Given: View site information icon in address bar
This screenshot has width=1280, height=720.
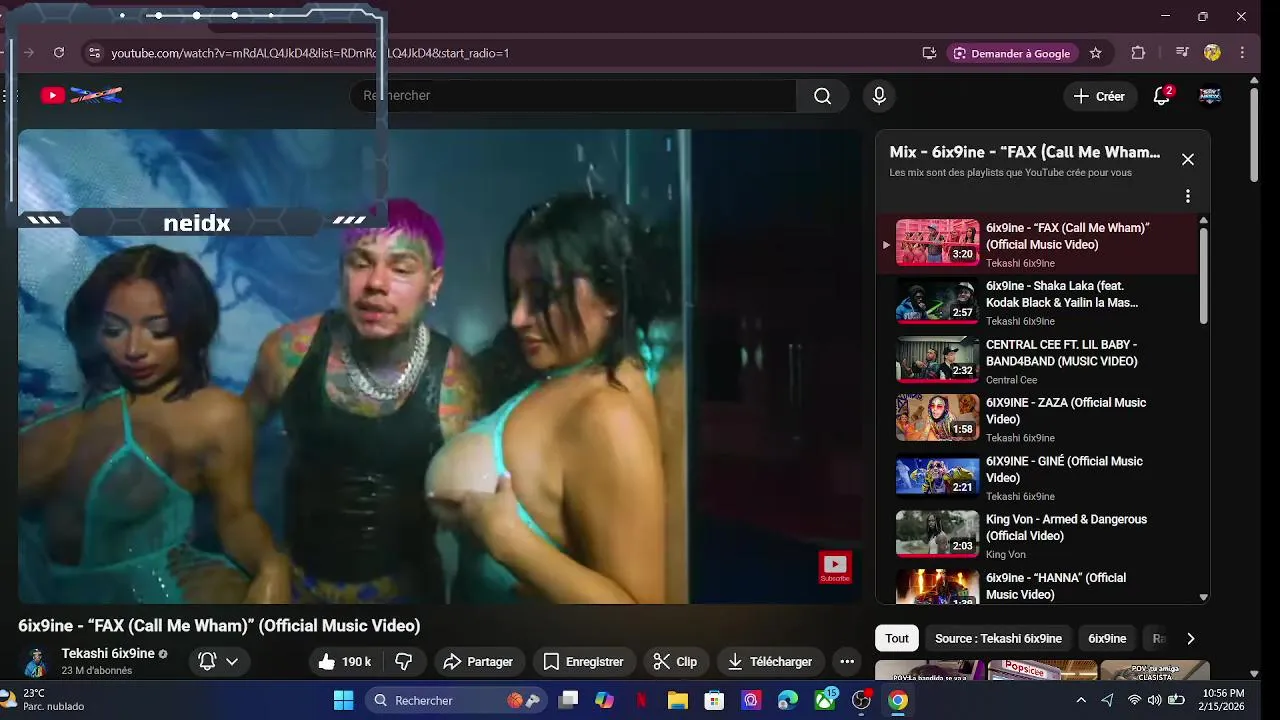Looking at the screenshot, I should 94,53.
